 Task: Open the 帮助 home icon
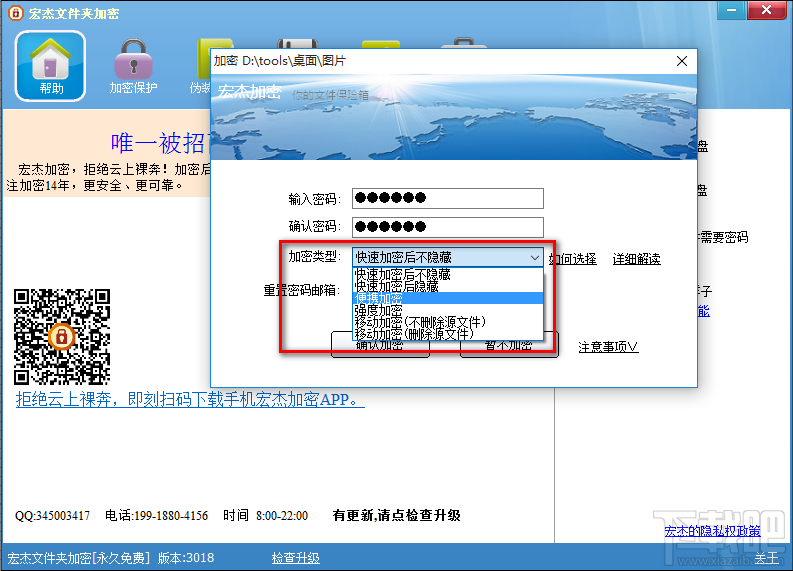click(50, 66)
